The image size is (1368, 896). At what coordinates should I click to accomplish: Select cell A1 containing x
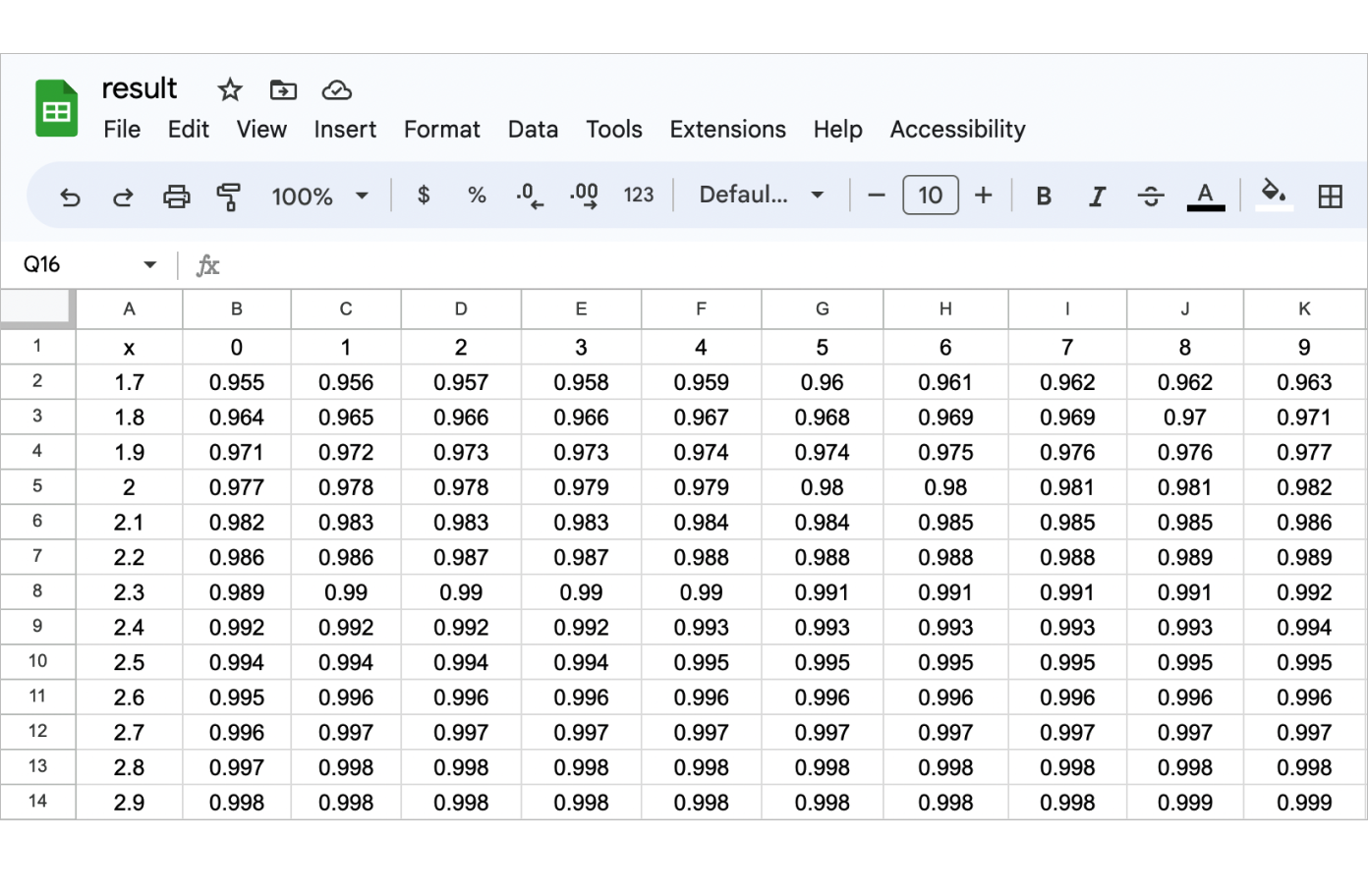(129, 347)
